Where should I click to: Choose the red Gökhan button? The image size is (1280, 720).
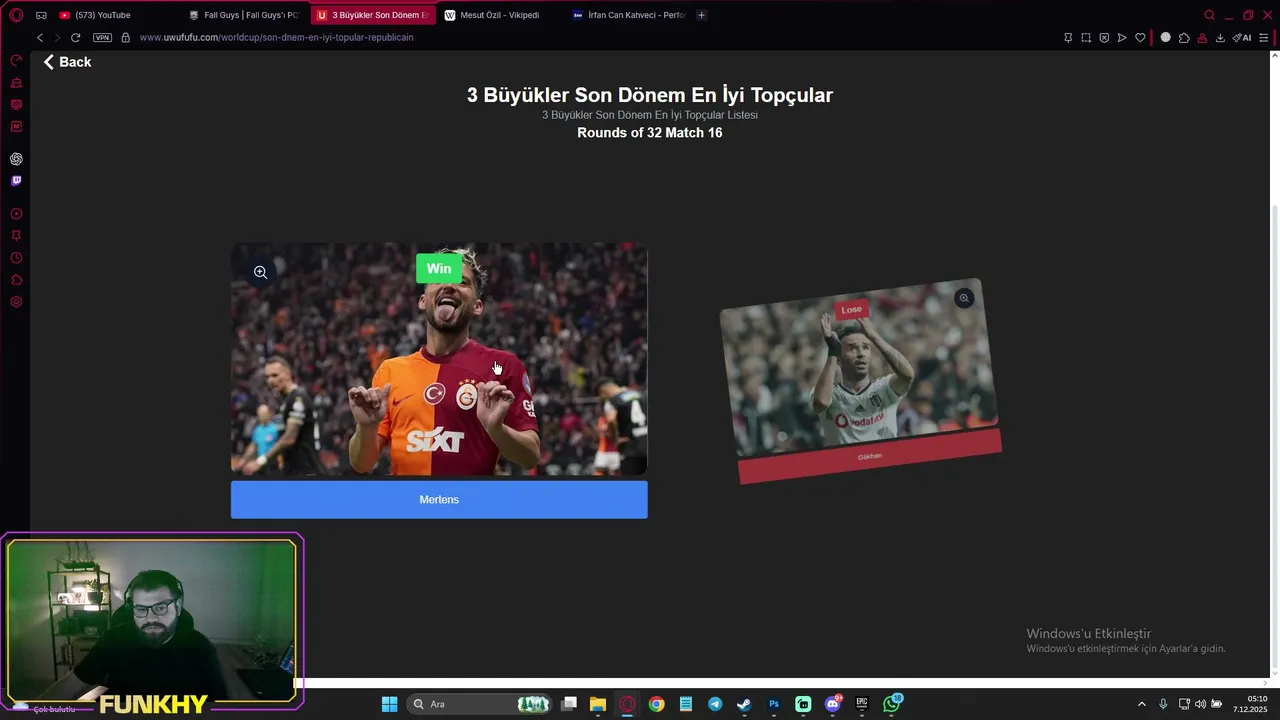click(x=870, y=456)
